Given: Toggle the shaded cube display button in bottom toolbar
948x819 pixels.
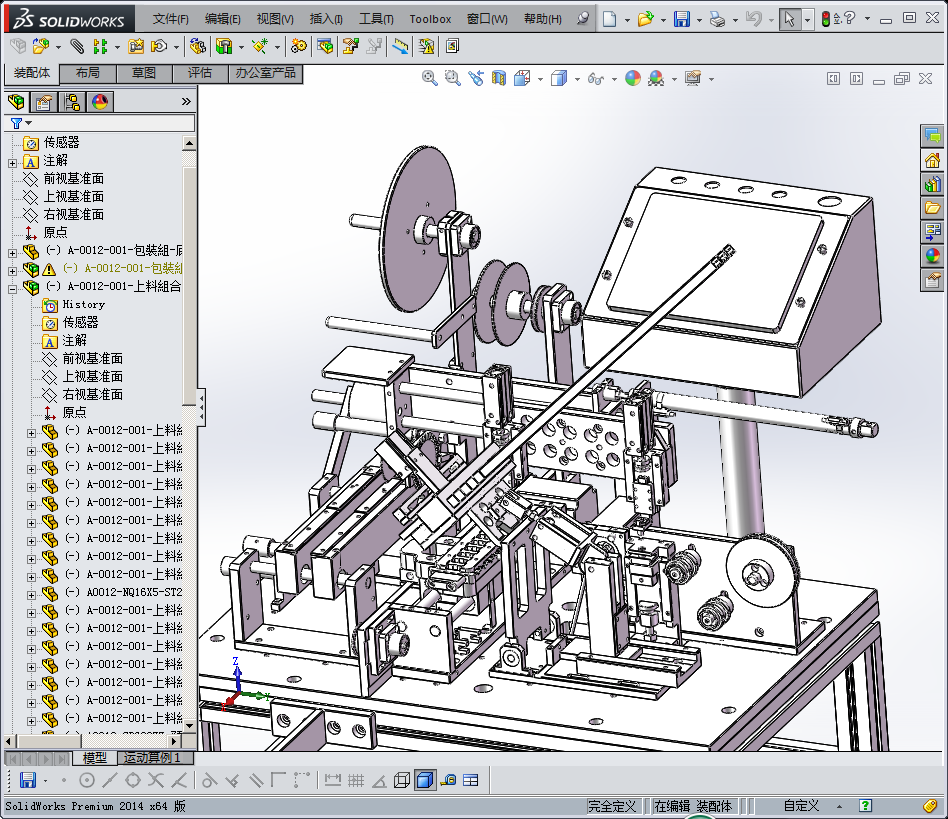Looking at the screenshot, I should (425, 780).
